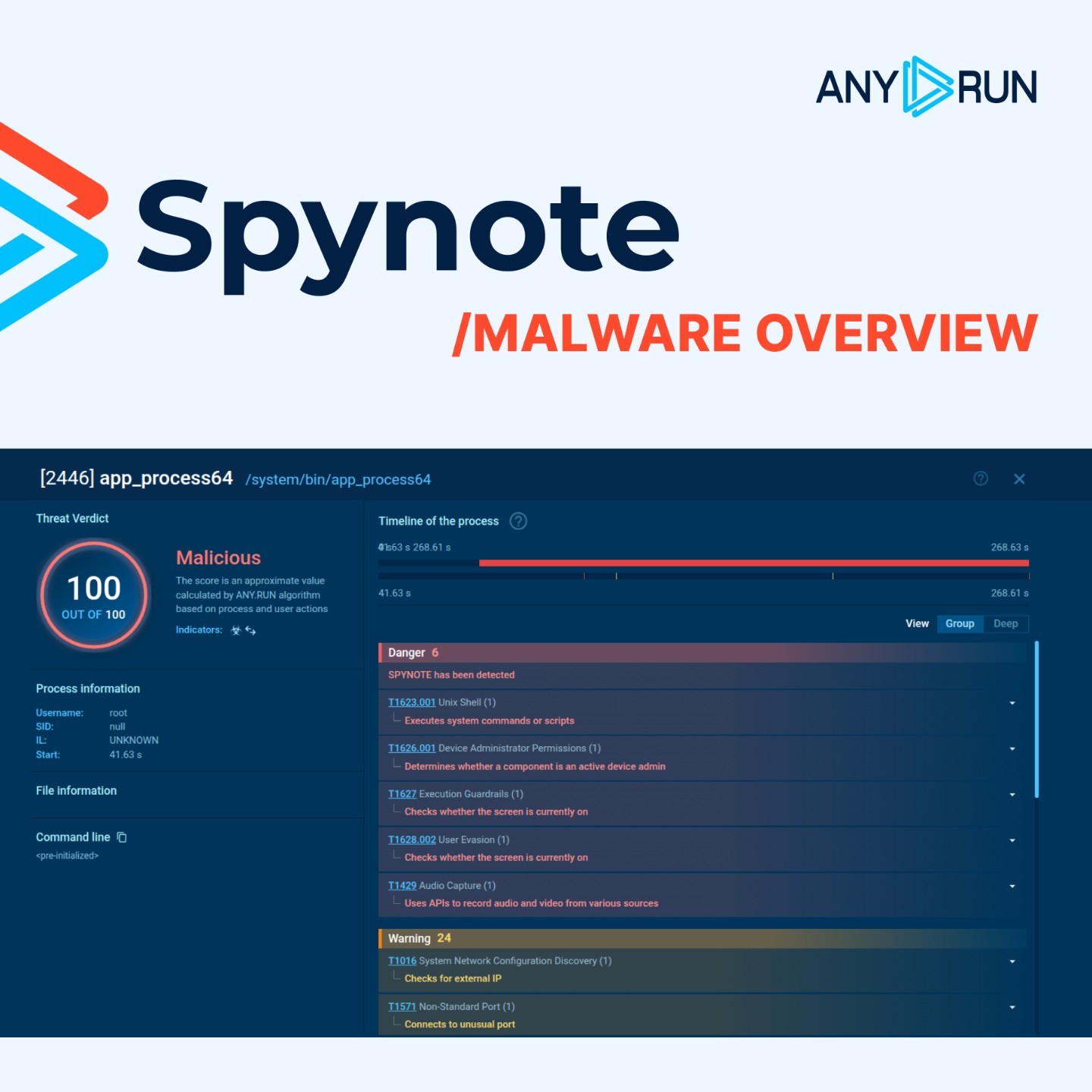Expand the System Network Configuration Discovery arrow
1092x1092 pixels.
(1012, 962)
